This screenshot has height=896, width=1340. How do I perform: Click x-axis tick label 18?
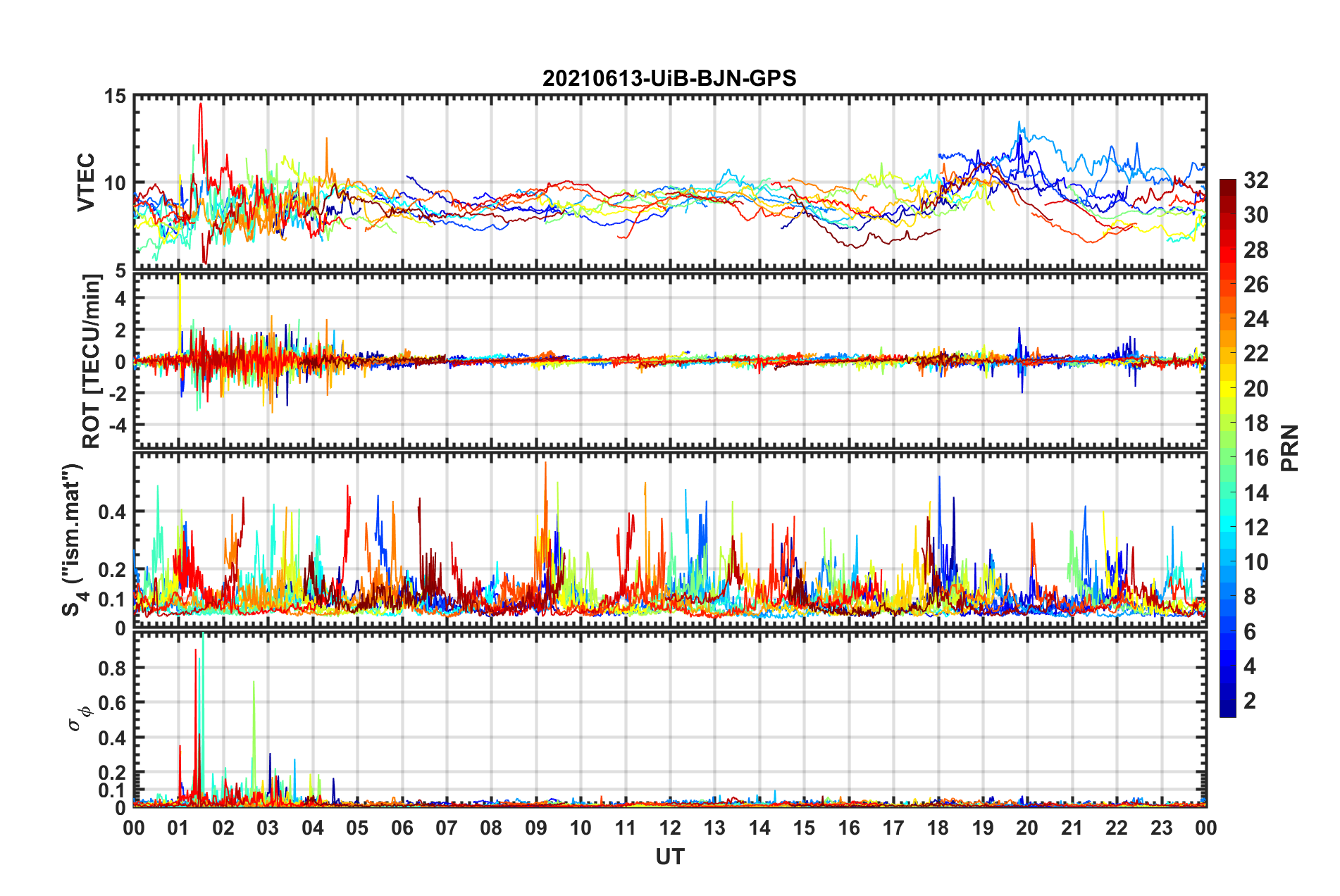coord(938,828)
